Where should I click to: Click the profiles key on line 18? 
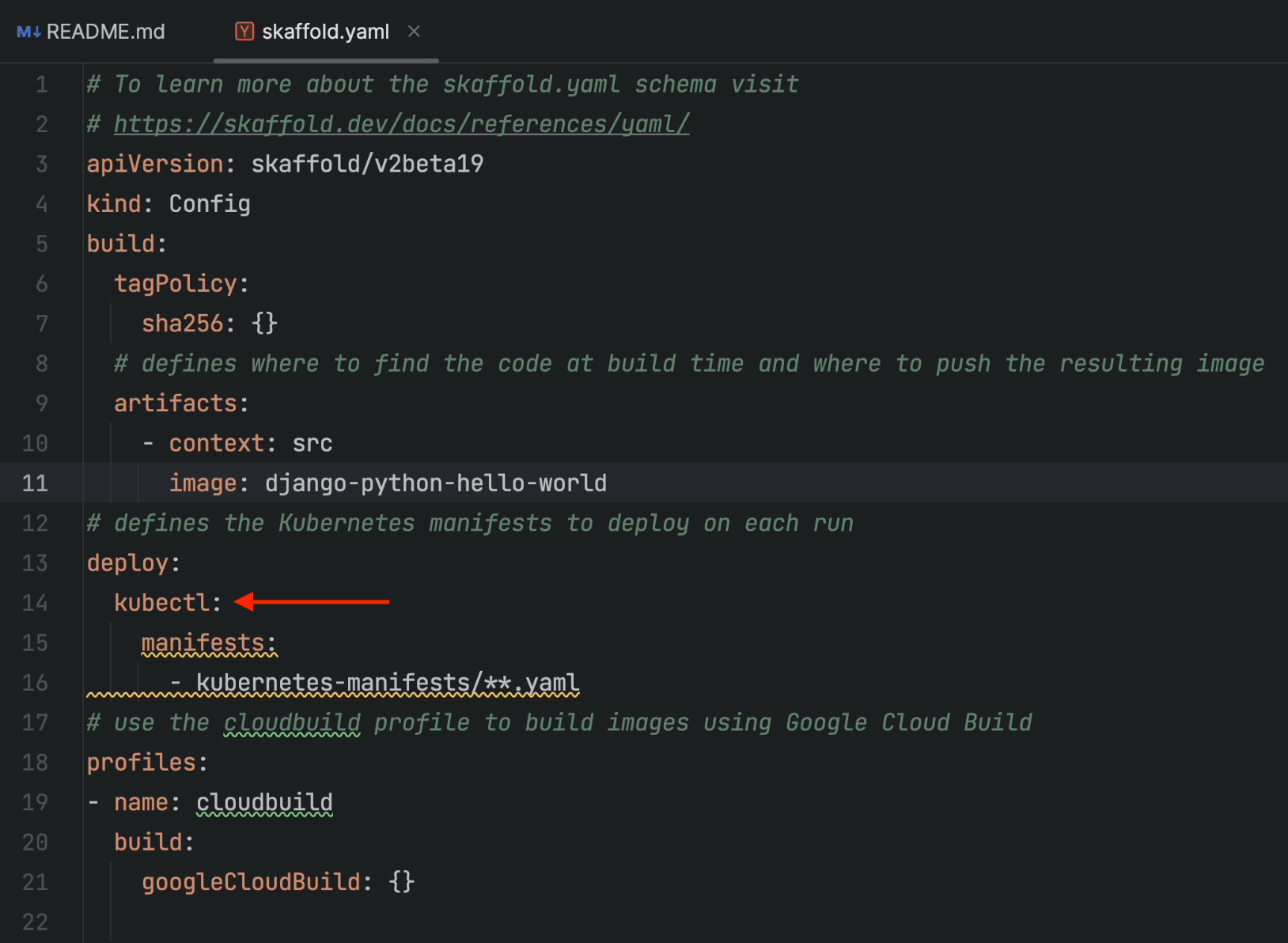click(141, 763)
